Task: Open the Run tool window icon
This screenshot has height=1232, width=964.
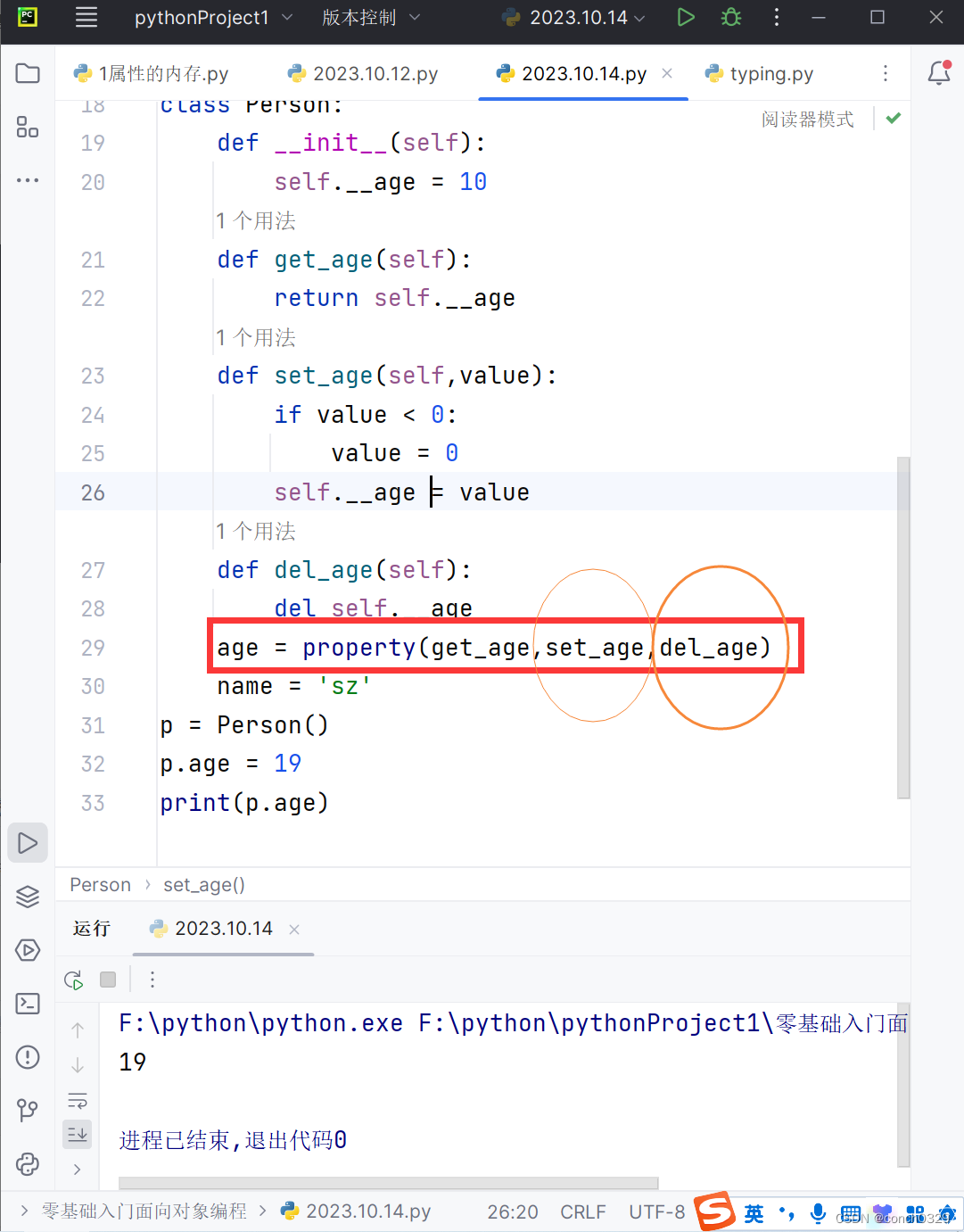Action: pos(28,843)
